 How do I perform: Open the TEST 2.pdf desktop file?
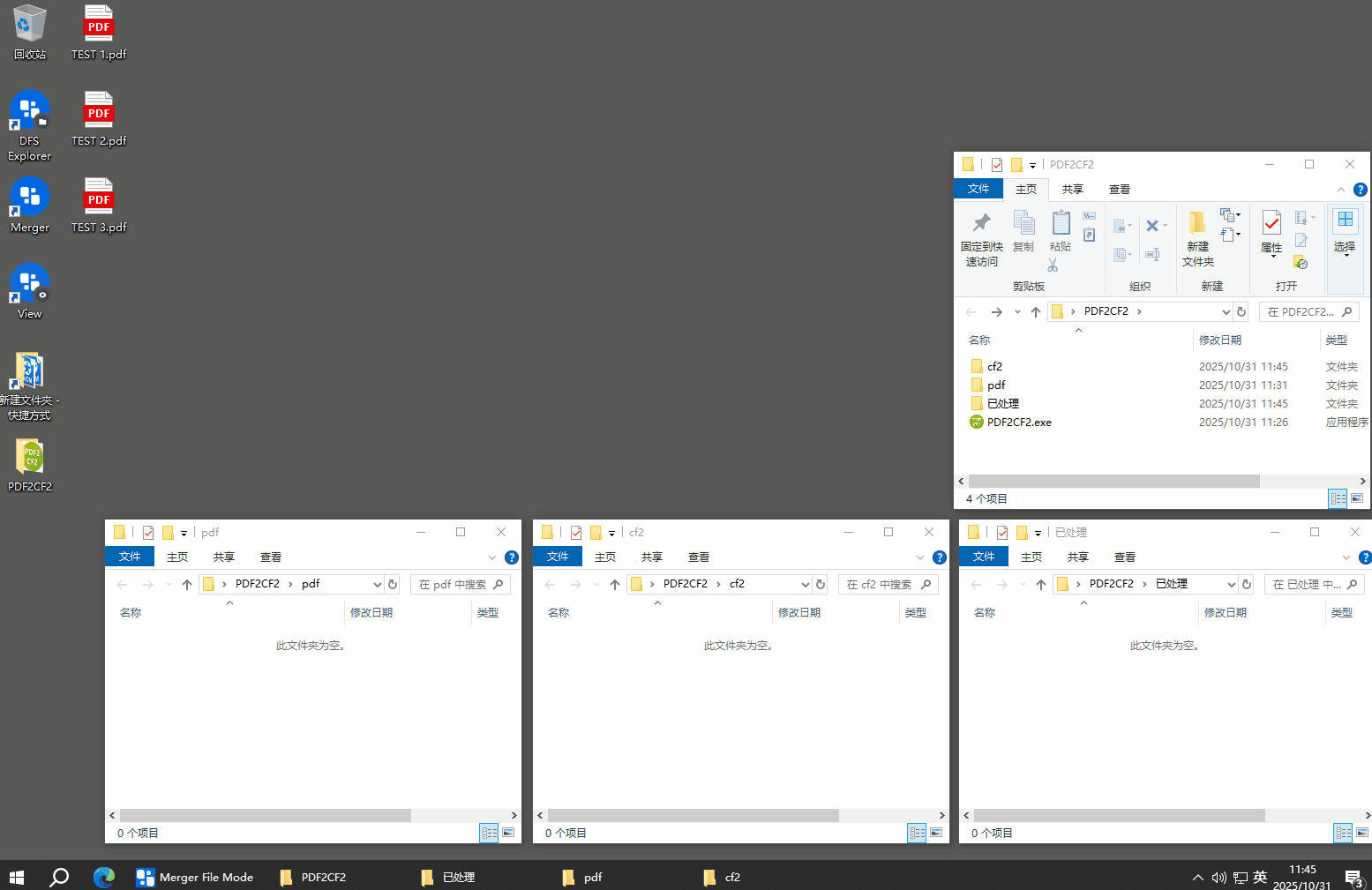(99, 110)
